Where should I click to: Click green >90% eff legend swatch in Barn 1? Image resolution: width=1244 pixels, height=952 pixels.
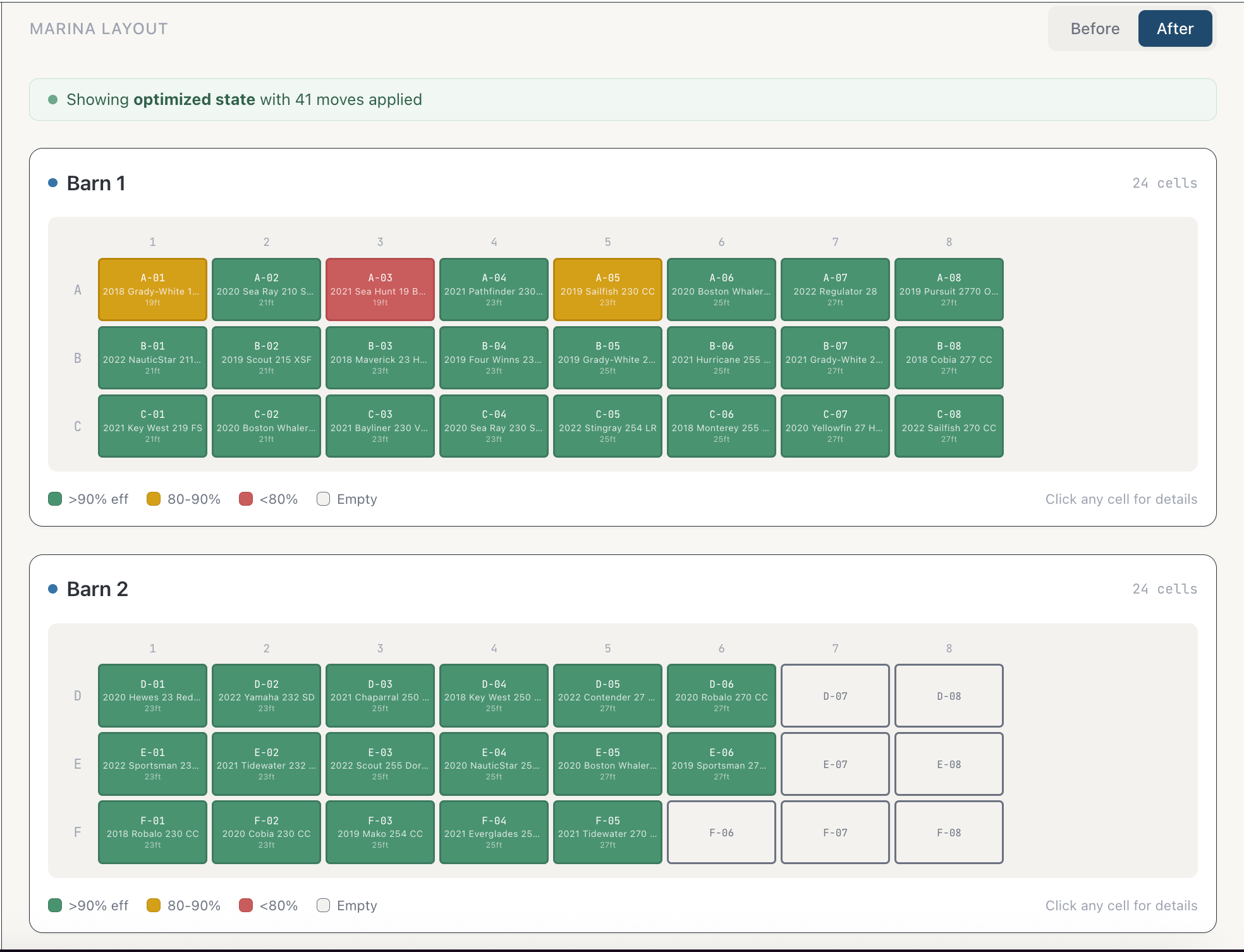point(55,499)
